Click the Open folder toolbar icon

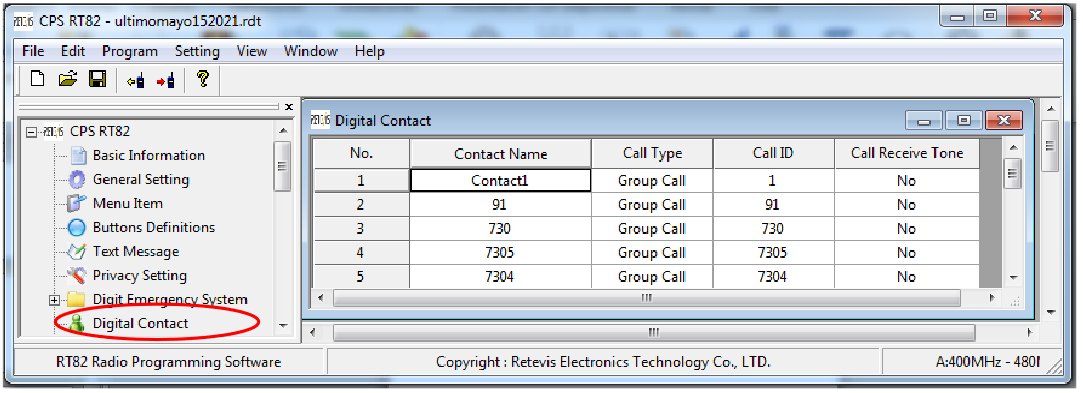tap(68, 79)
